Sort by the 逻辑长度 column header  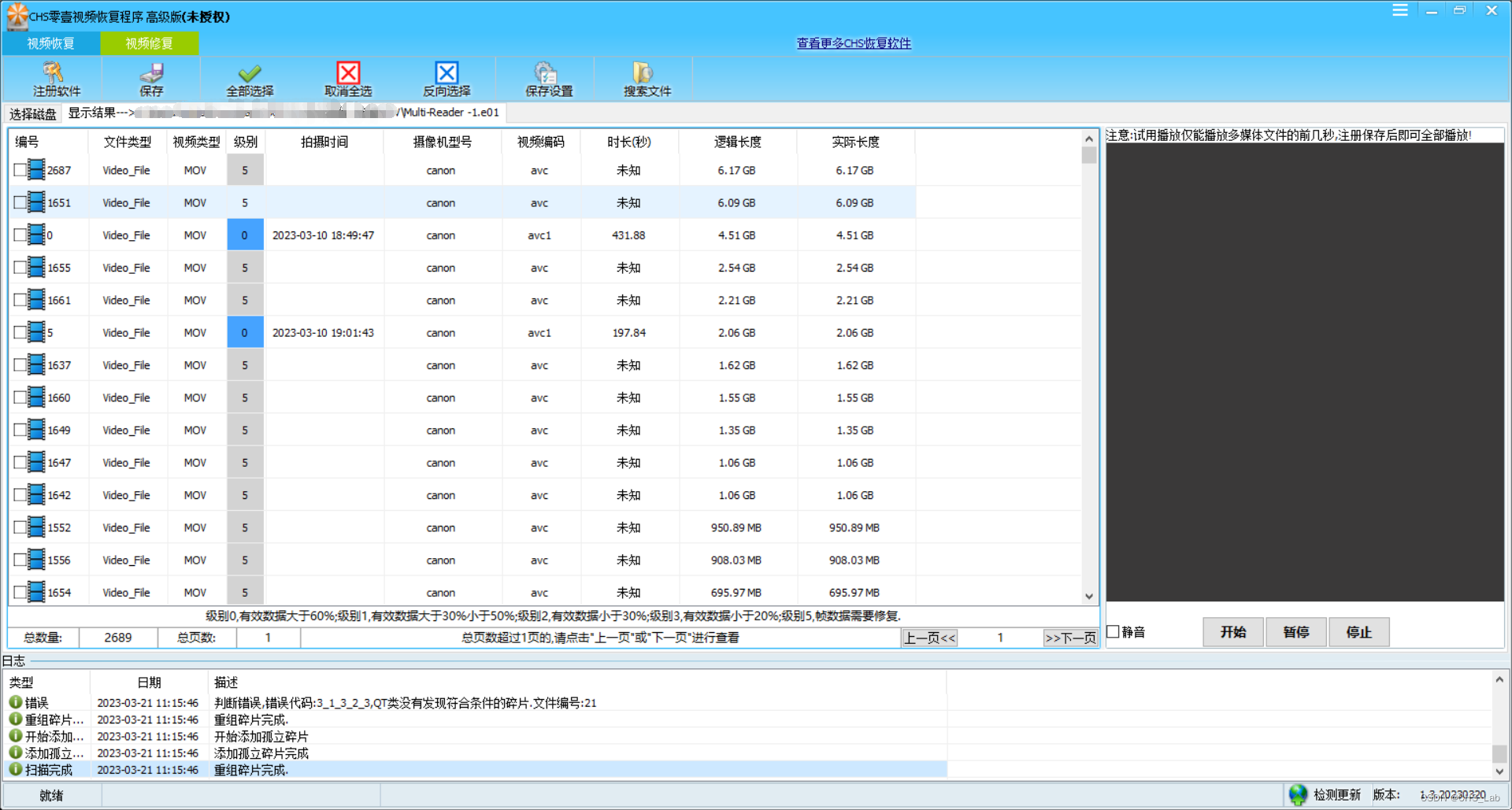pos(738,142)
